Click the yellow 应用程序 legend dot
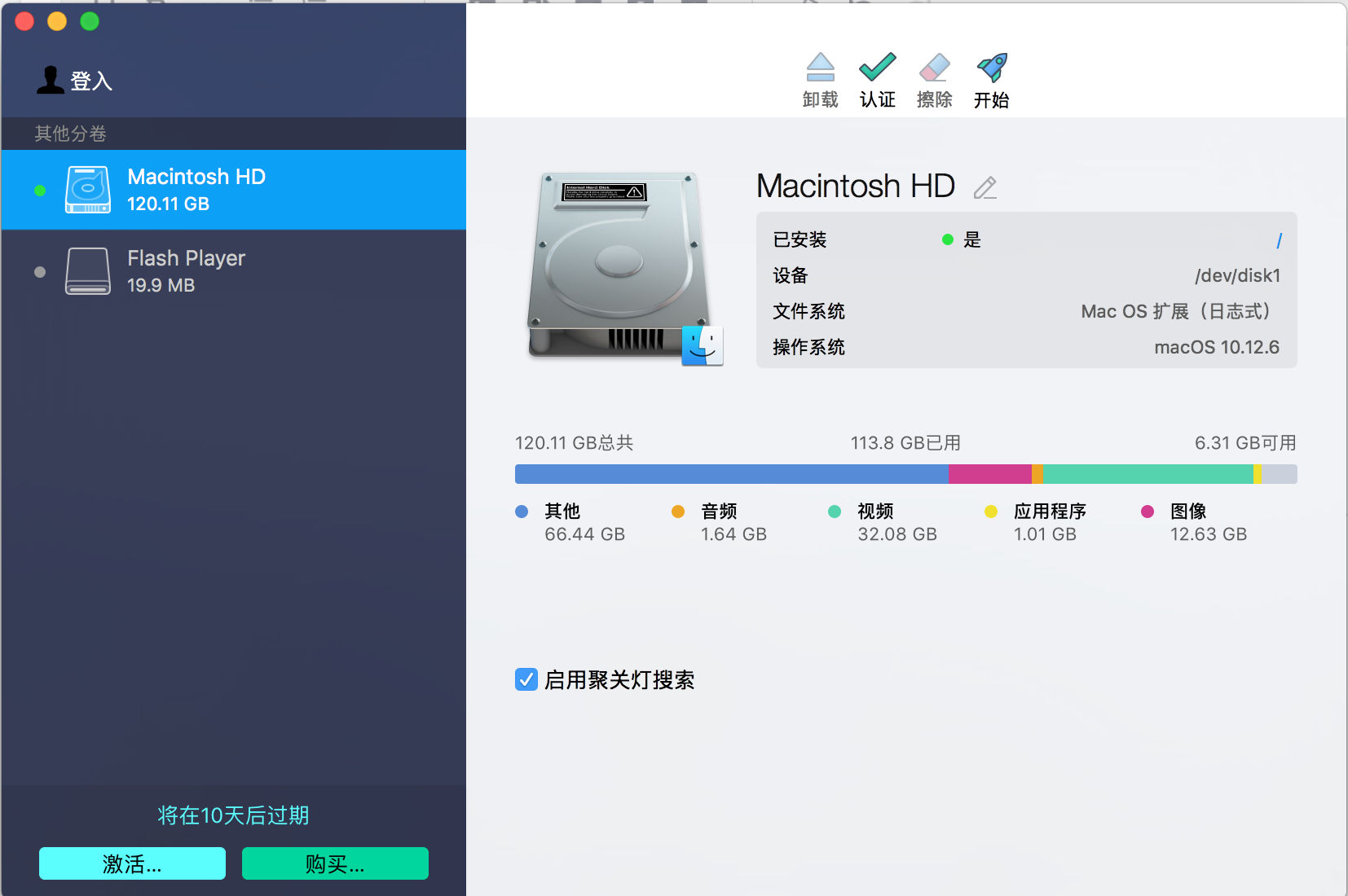The width and height of the screenshot is (1348, 896). (991, 512)
